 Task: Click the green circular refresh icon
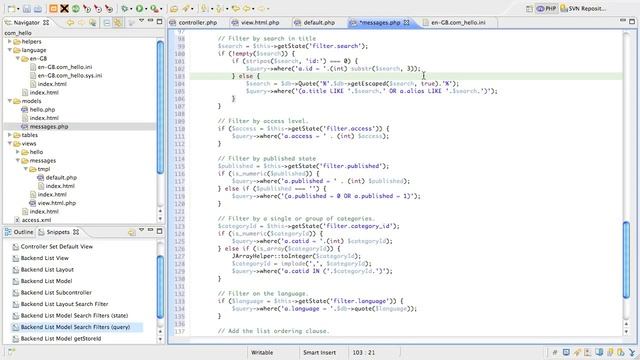pos(76,9)
